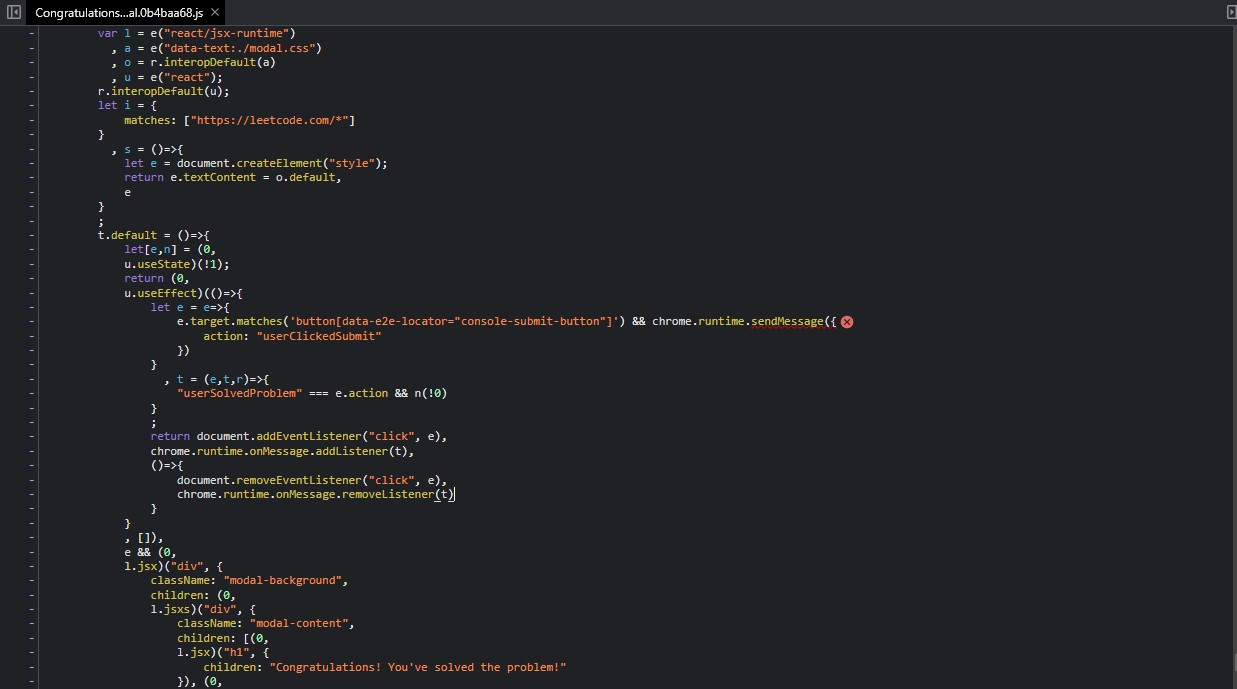Click the red error icon near sendMessage
This screenshot has width=1237, height=689.
pos(847,321)
